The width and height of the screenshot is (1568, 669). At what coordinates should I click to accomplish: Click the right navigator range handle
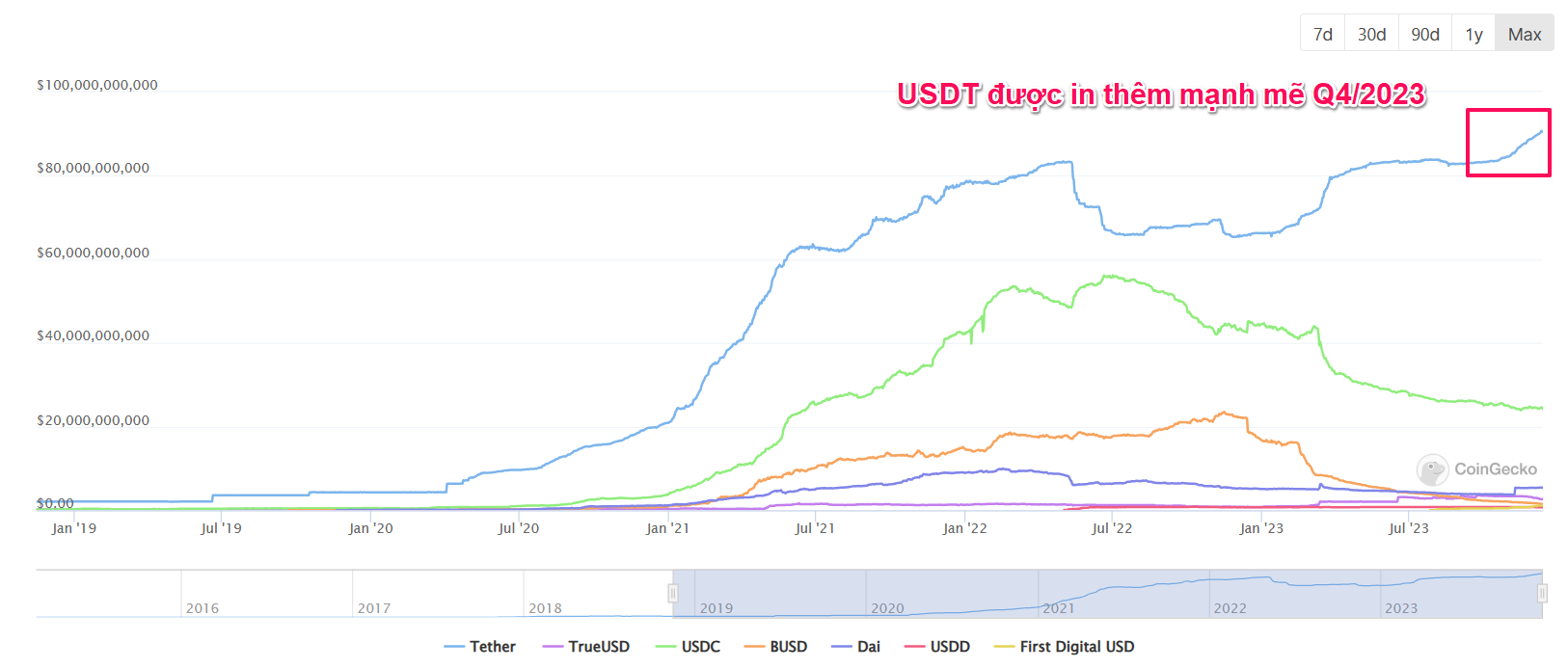click(1542, 593)
